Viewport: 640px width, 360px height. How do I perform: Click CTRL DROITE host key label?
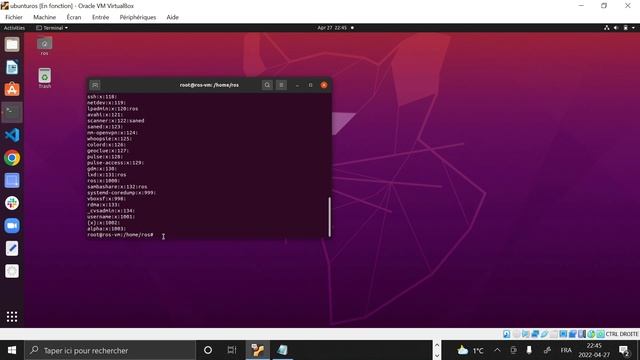point(622,334)
